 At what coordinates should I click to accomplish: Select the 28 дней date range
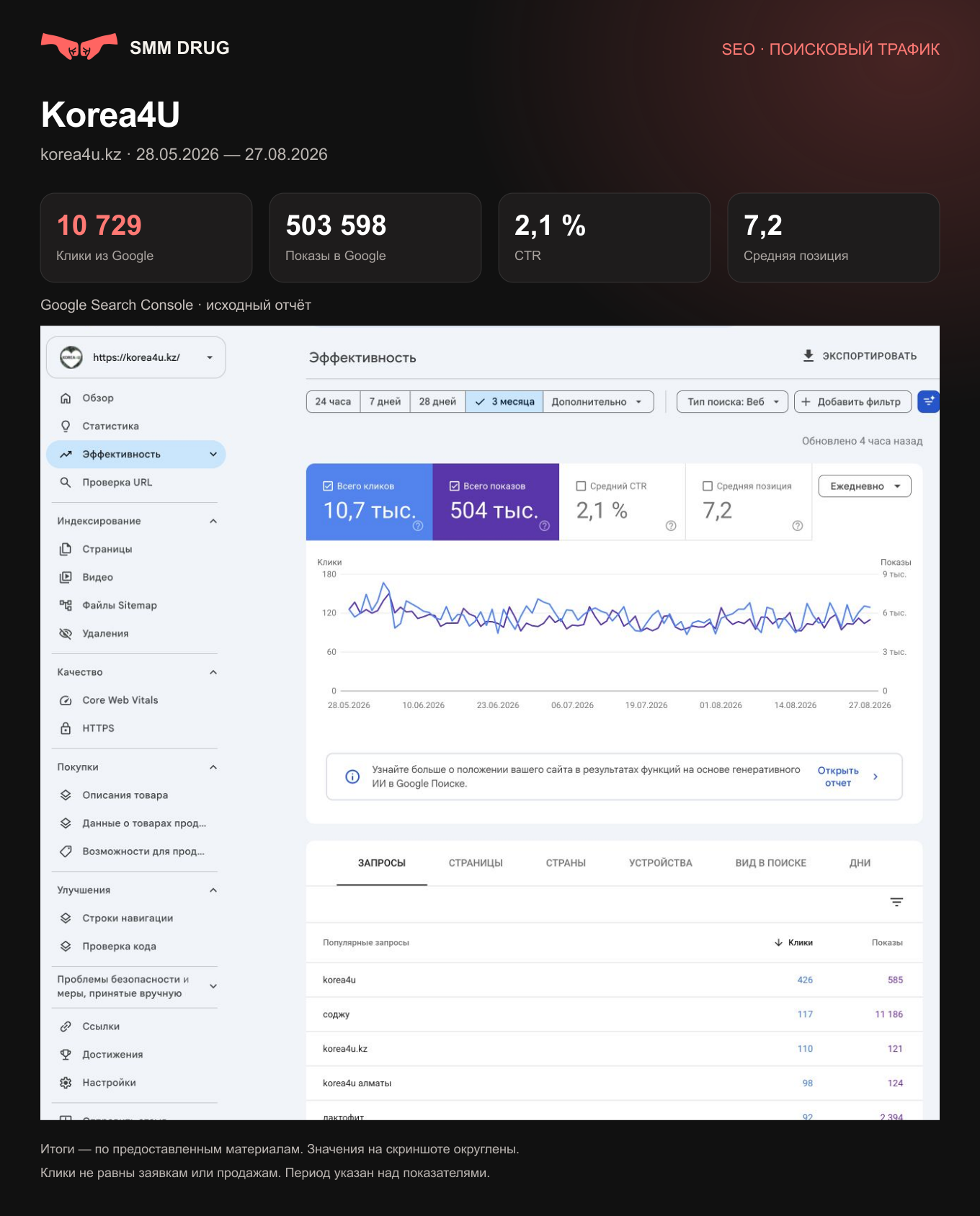pyautogui.click(x=437, y=402)
